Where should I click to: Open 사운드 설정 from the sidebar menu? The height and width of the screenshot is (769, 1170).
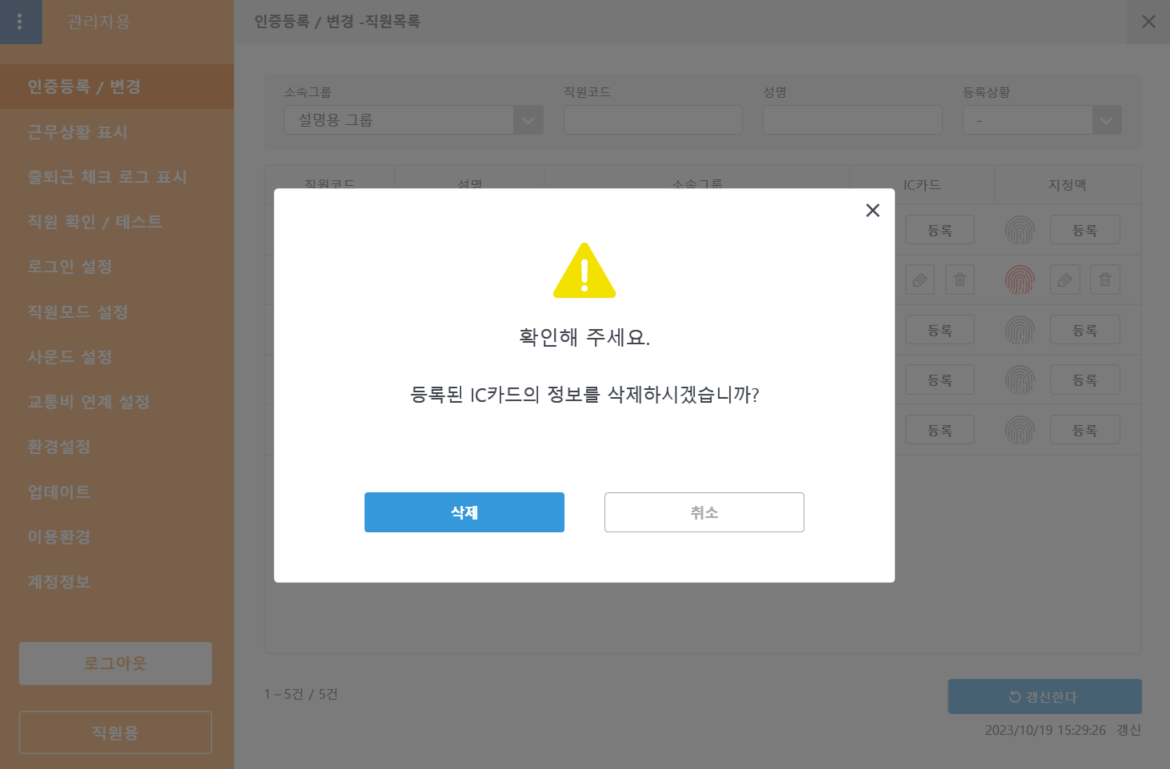[70, 357]
